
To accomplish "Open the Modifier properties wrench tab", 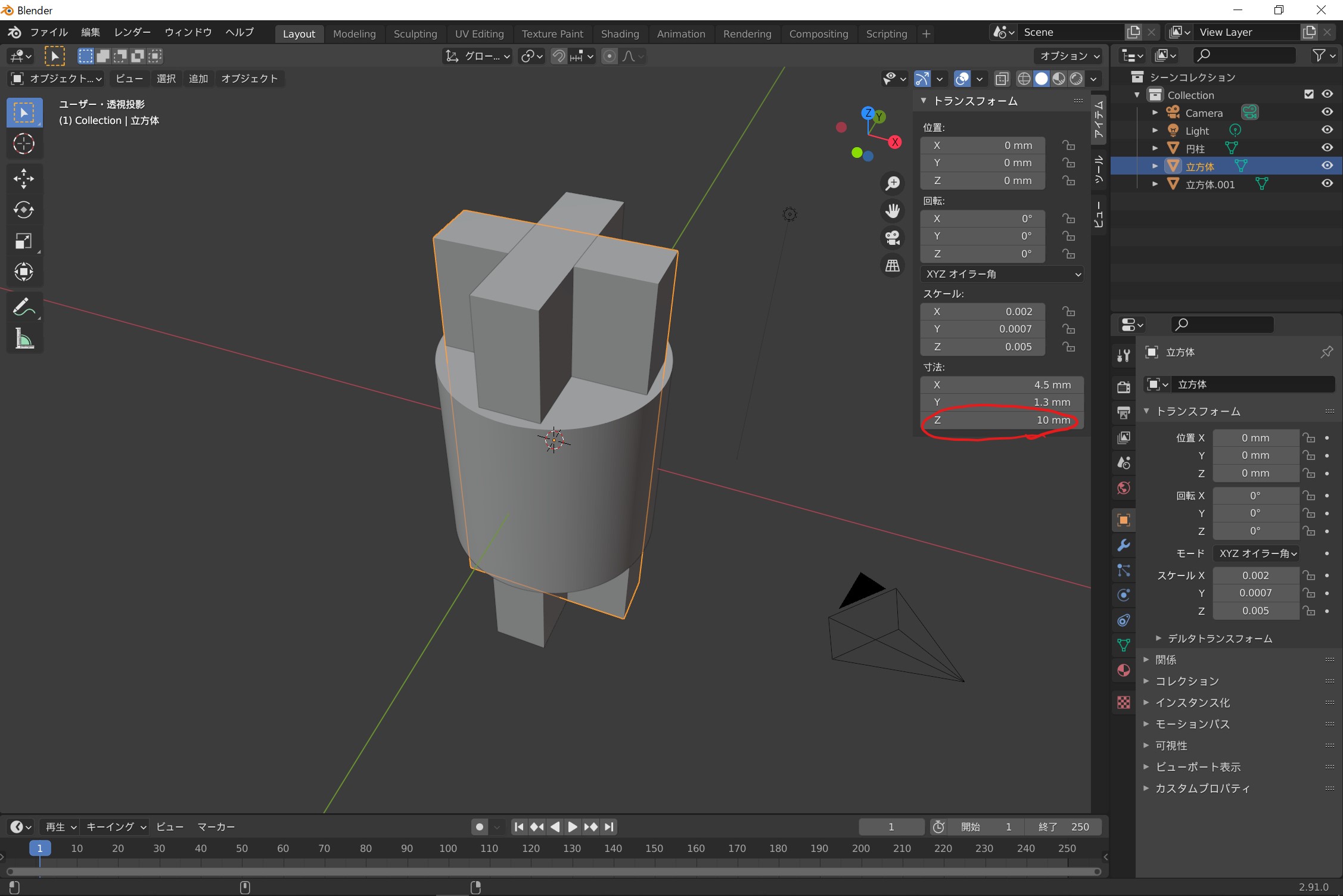I will coord(1124,545).
